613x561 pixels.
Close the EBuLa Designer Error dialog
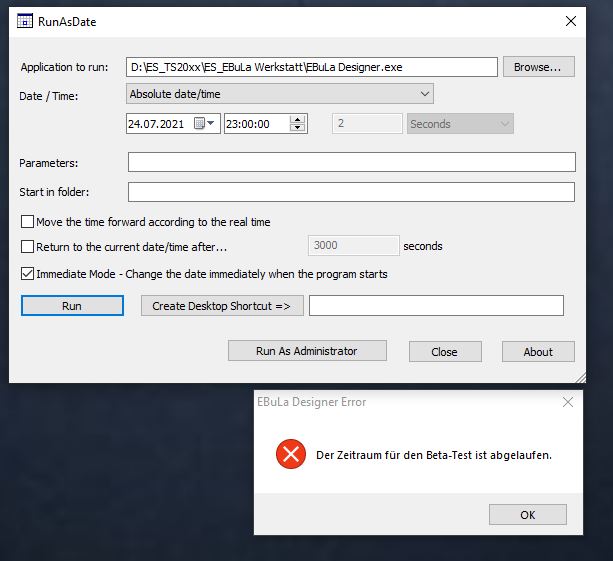(568, 402)
